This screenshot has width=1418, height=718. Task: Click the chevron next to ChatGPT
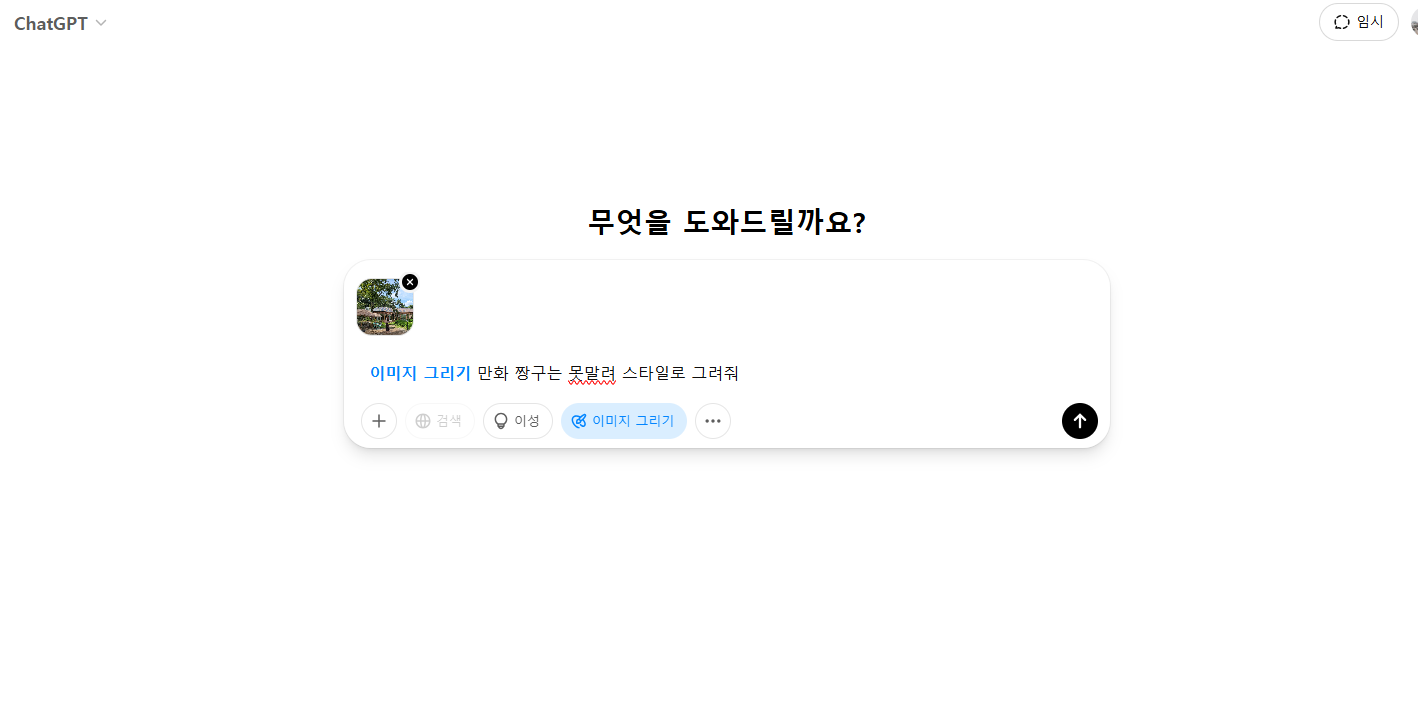pyautogui.click(x=101, y=23)
